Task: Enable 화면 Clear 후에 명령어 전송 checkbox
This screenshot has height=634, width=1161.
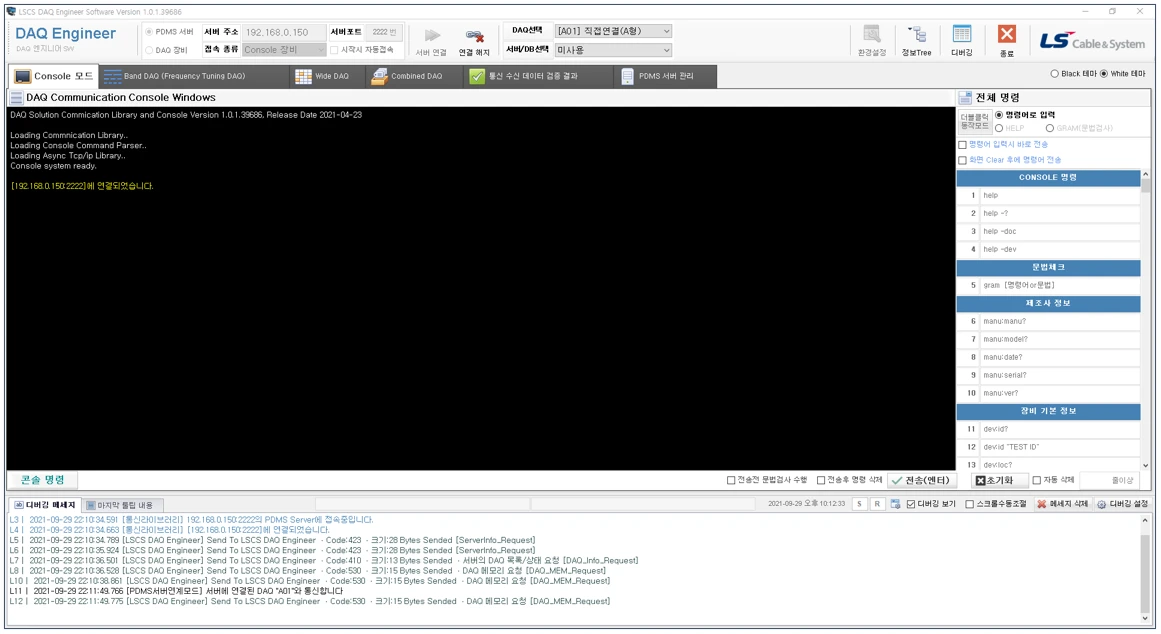Action: [963, 160]
